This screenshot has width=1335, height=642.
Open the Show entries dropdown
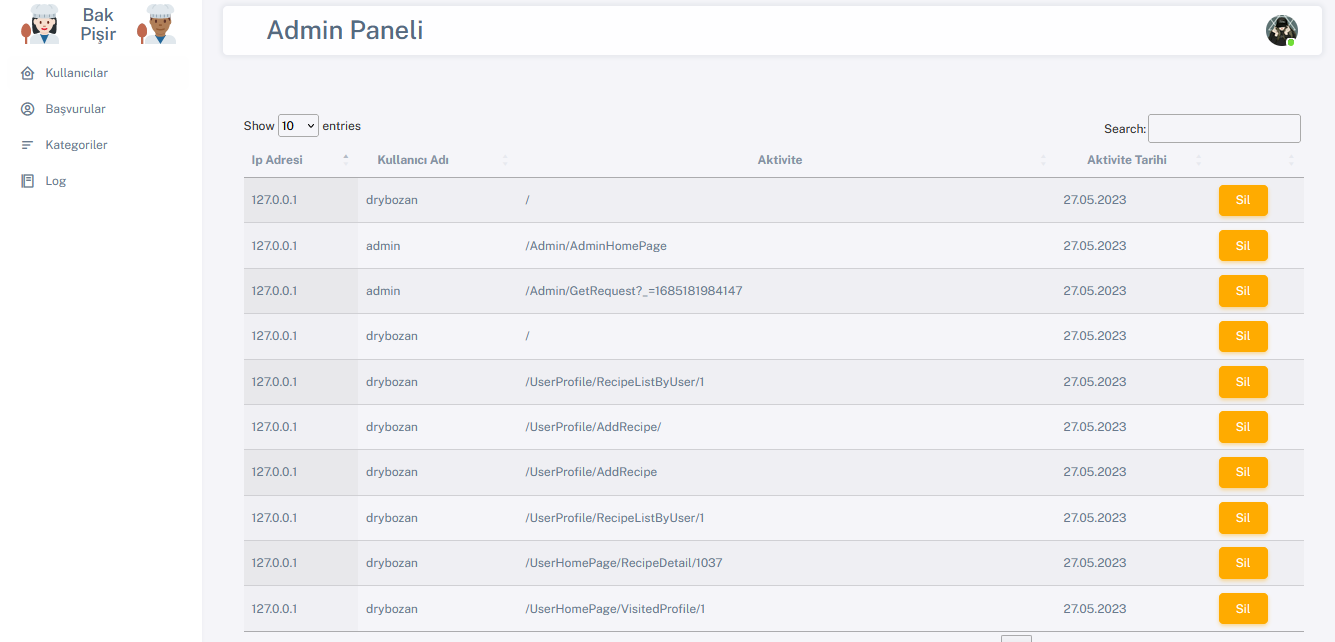(x=297, y=125)
